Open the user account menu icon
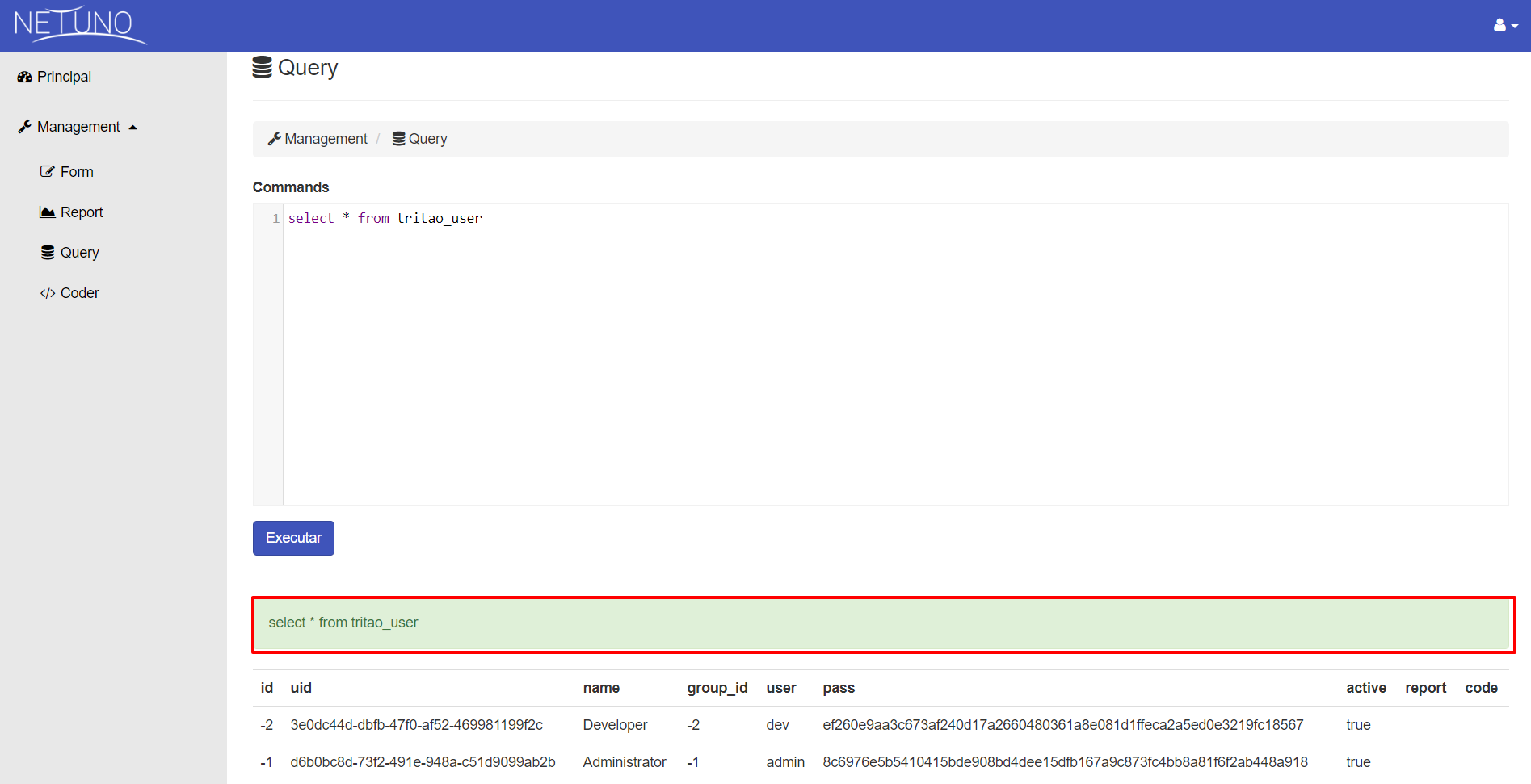1531x784 pixels. (x=1505, y=25)
